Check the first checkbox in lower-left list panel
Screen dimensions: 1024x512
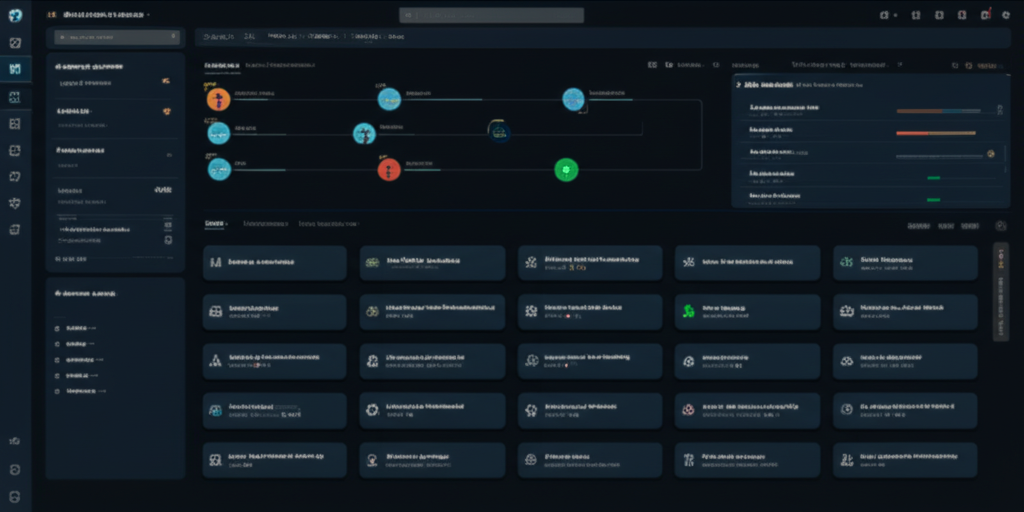[56, 327]
